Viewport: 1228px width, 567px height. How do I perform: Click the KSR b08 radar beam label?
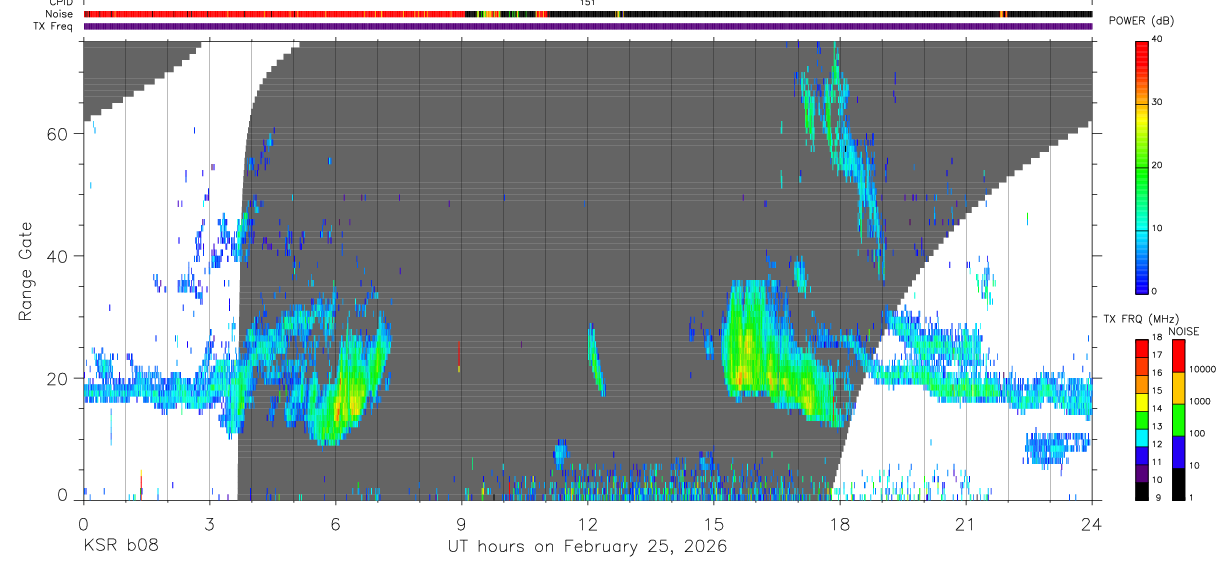point(120,547)
